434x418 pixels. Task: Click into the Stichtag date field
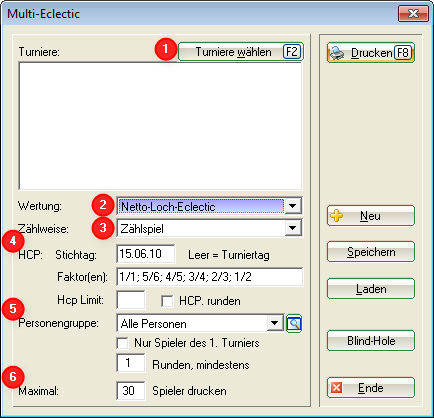[146, 254]
